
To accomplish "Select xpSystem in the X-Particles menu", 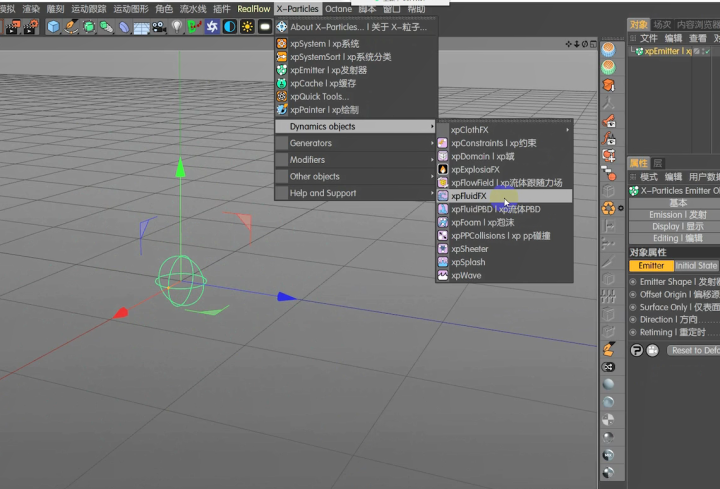I will [x=355, y=44].
